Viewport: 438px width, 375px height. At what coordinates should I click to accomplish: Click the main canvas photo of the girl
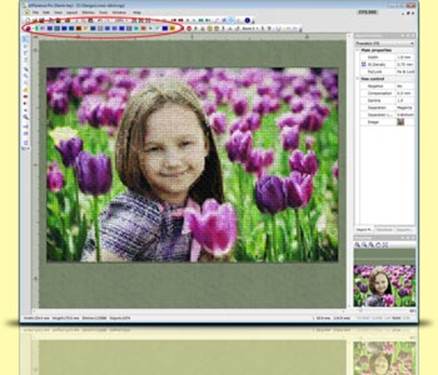(192, 165)
